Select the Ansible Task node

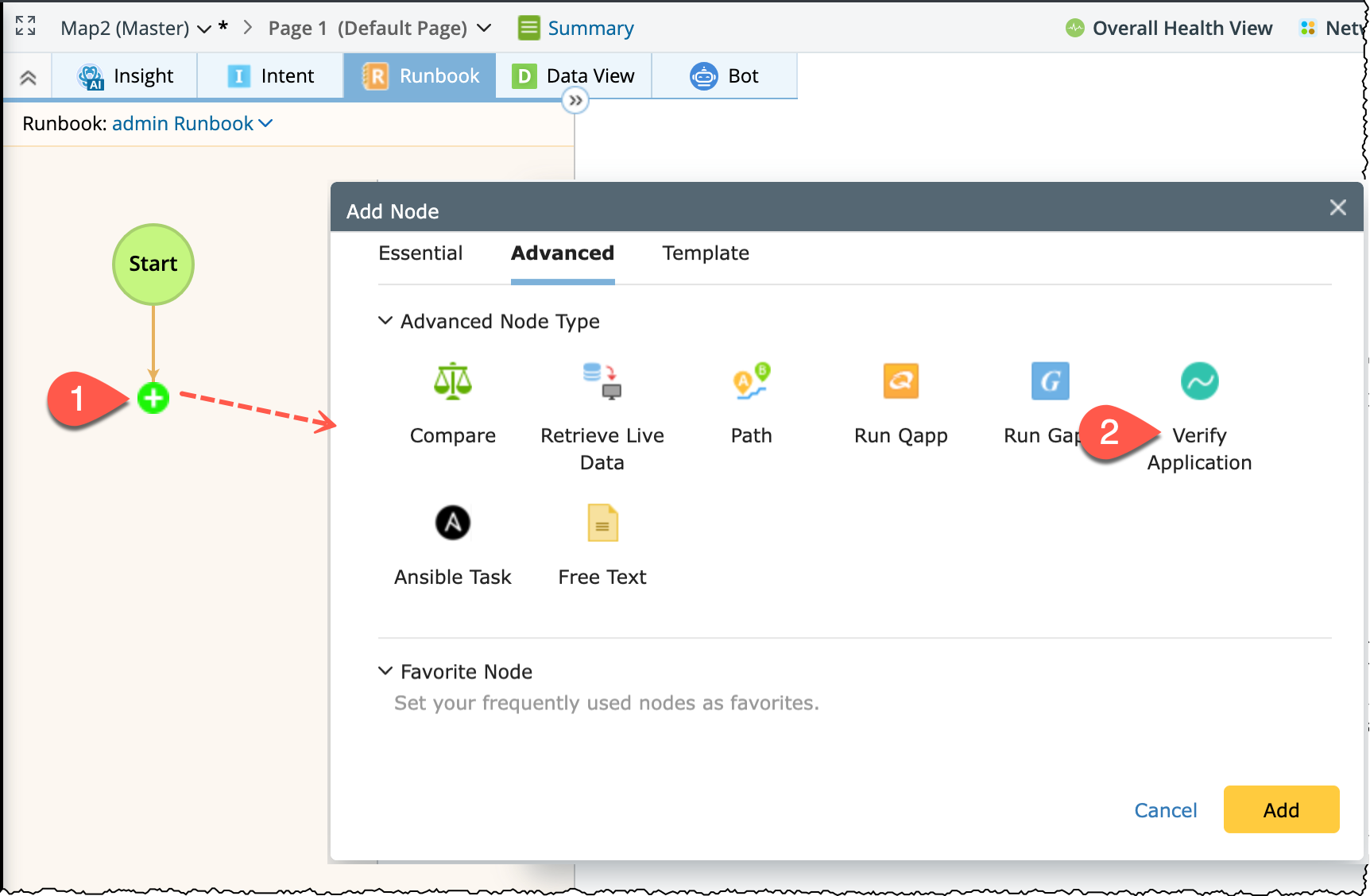452,523
